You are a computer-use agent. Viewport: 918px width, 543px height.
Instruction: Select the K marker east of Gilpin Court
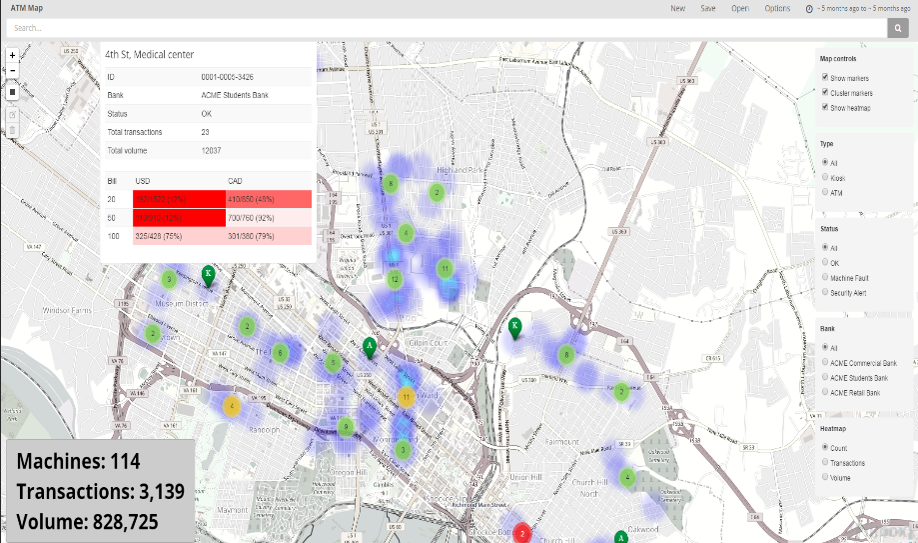point(515,327)
